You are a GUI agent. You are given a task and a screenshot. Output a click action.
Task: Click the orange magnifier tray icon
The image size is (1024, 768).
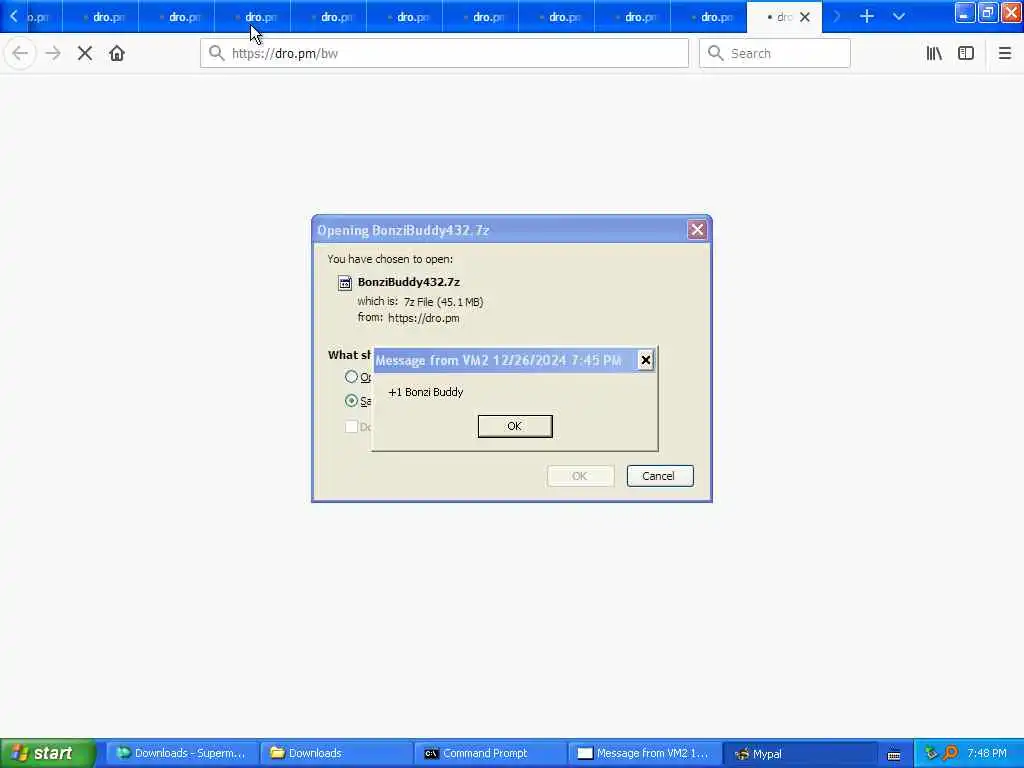coord(950,753)
